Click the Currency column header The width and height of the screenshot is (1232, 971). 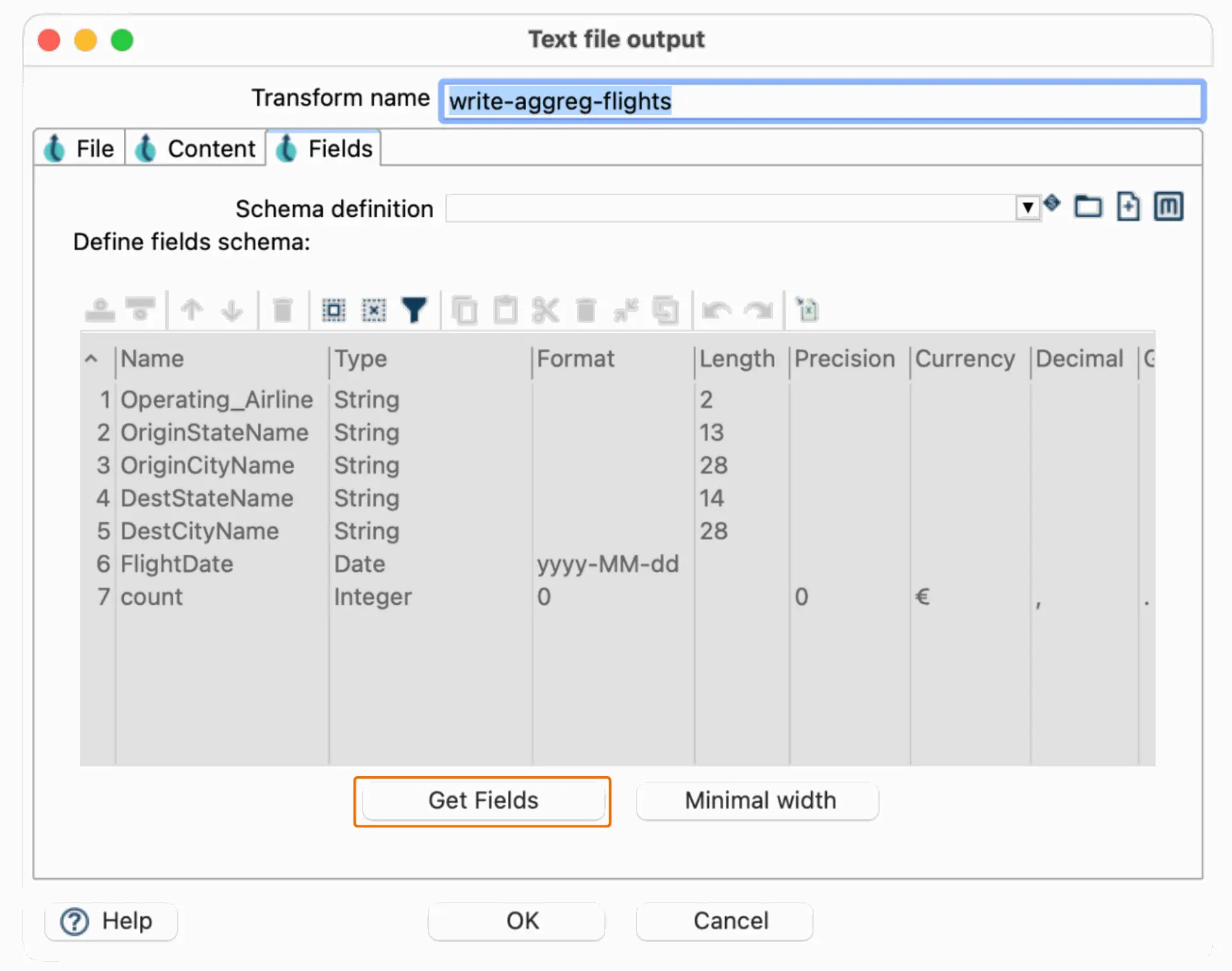point(970,359)
